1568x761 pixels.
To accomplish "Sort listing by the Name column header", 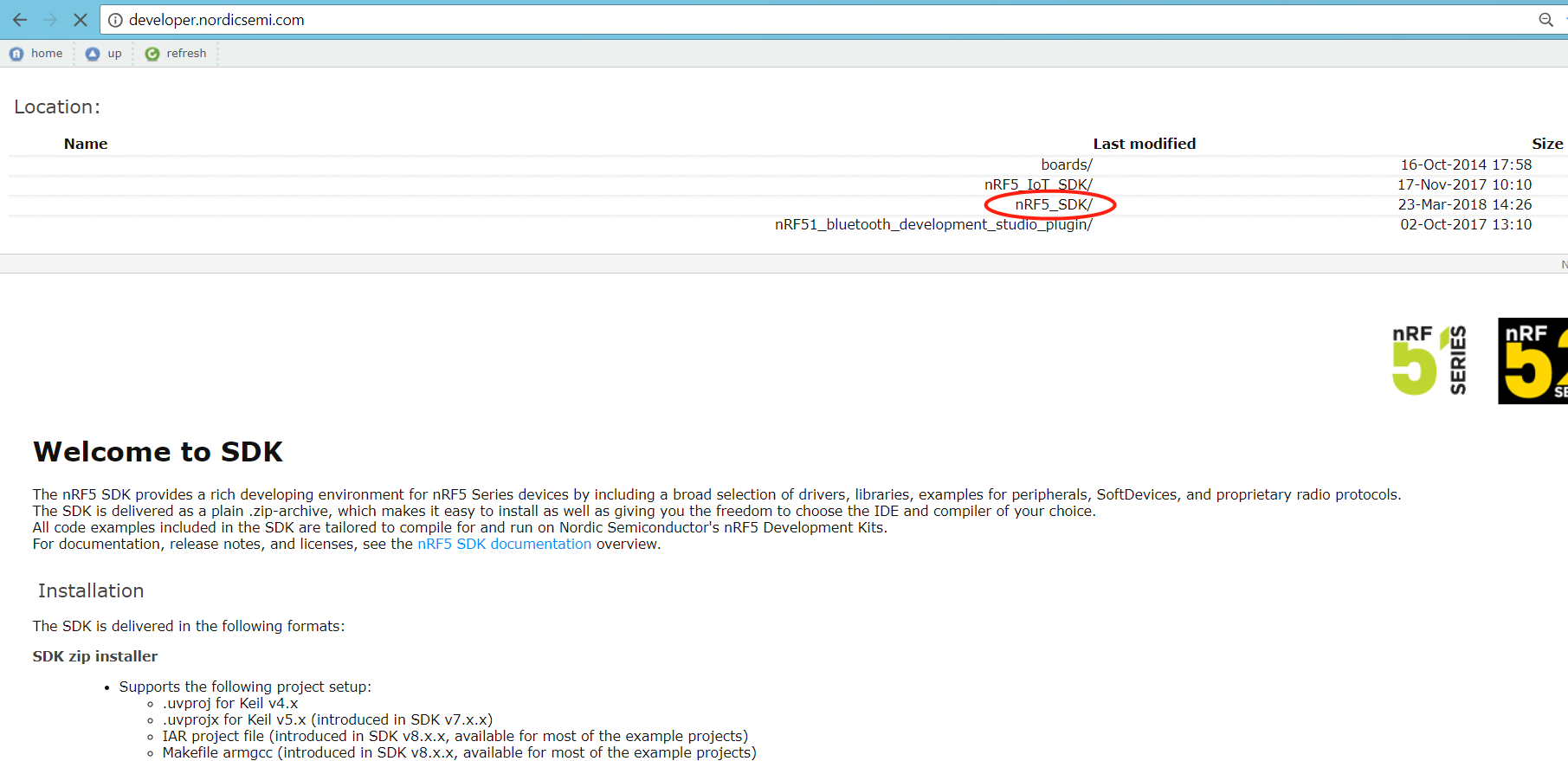I will (86, 144).
